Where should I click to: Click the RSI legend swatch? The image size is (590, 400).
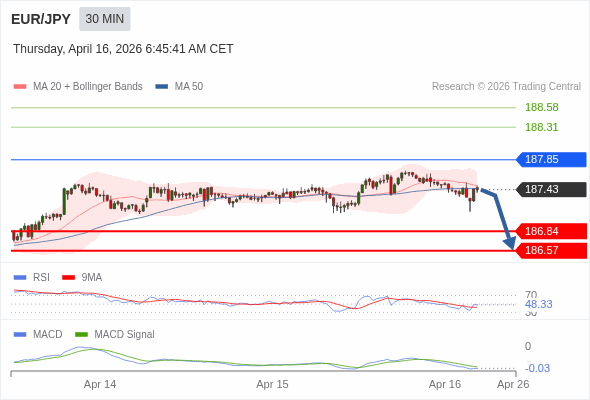[20, 278]
